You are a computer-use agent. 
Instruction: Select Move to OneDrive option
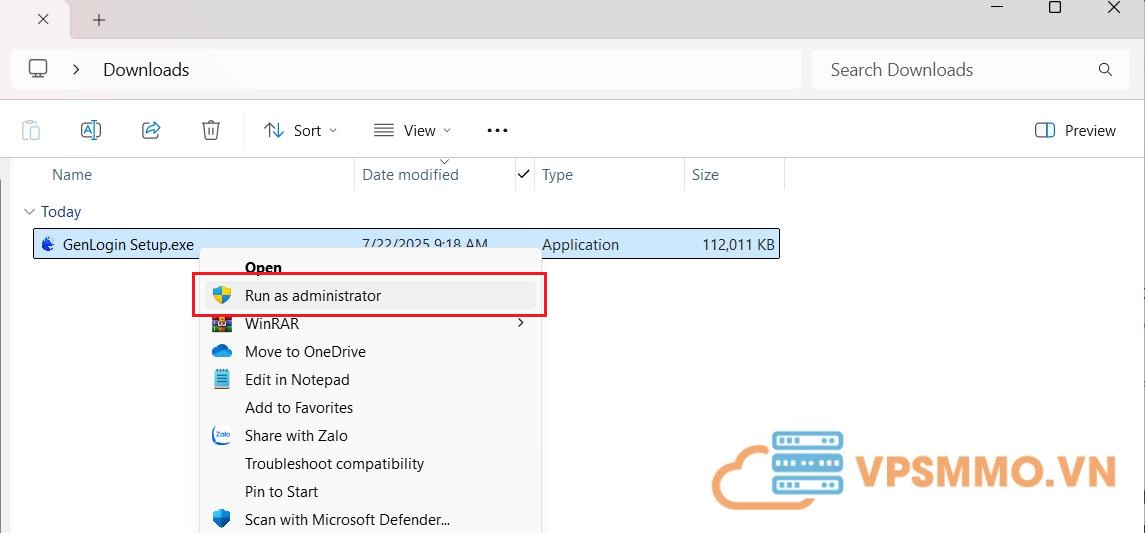(305, 351)
